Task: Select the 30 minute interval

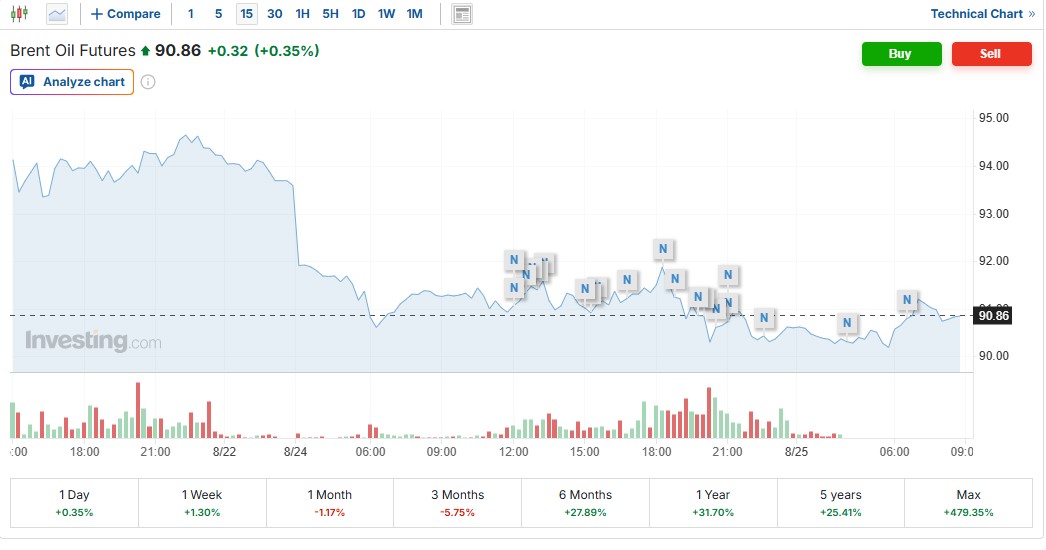Action: (275, 14)
